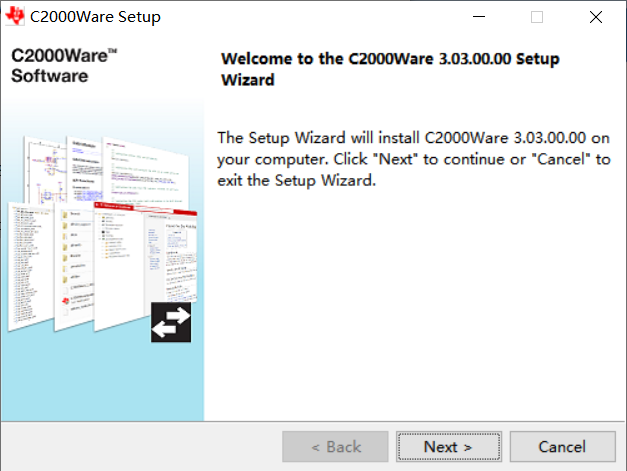Click the Setup Wizard description paragraph
This screenshot has width=627, height=471.
click(x=413, y=159)
